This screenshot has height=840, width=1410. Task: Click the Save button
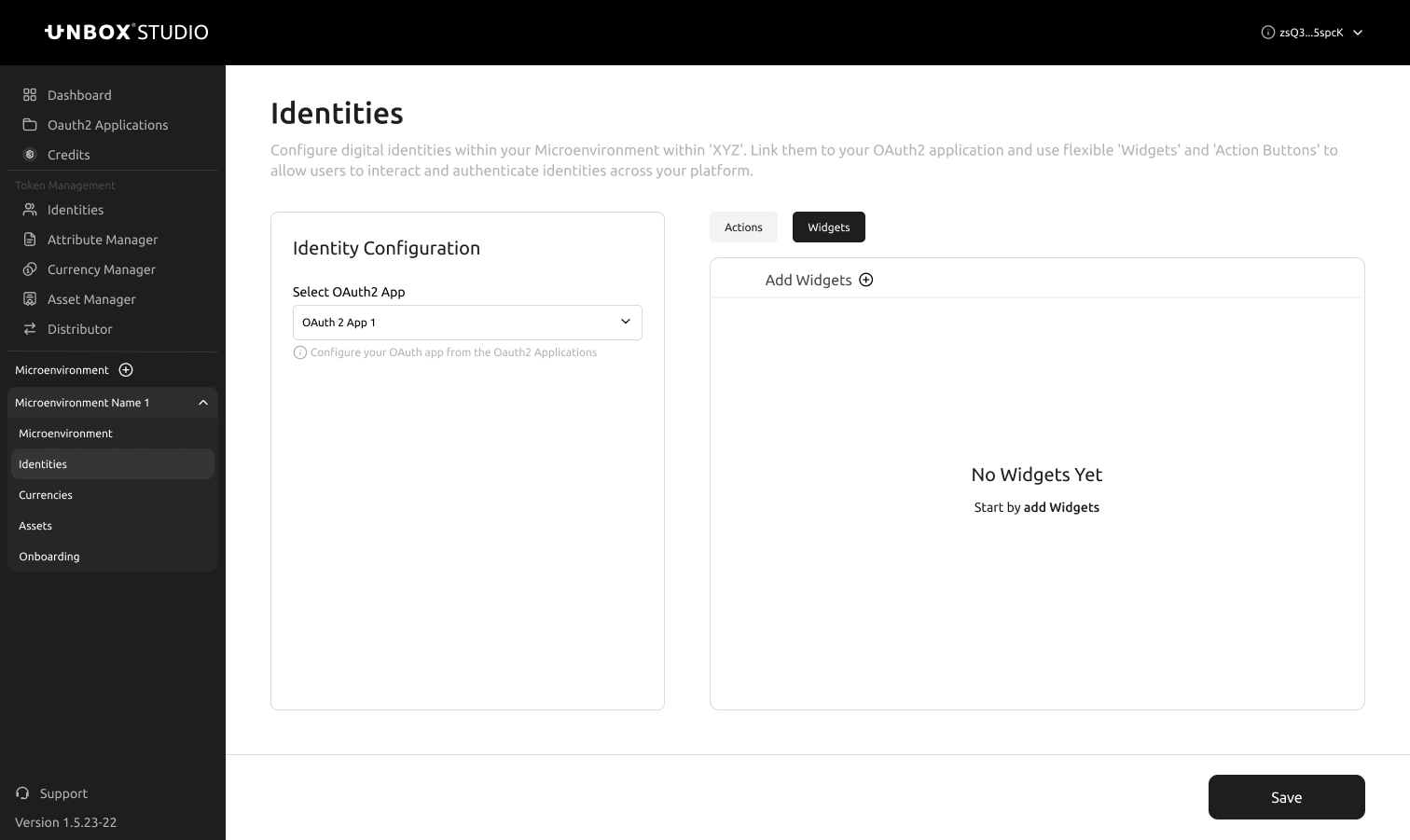pyautogui.click(x=1287, y=797)
